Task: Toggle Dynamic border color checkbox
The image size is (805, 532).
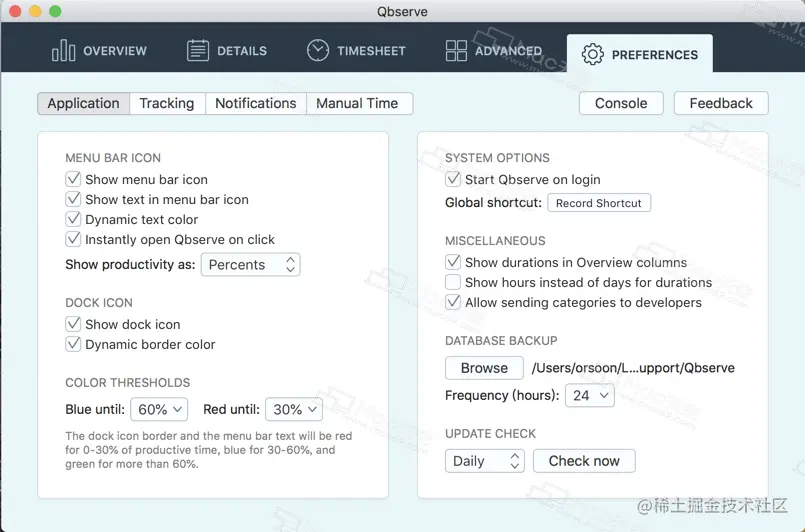Action: 73,344
